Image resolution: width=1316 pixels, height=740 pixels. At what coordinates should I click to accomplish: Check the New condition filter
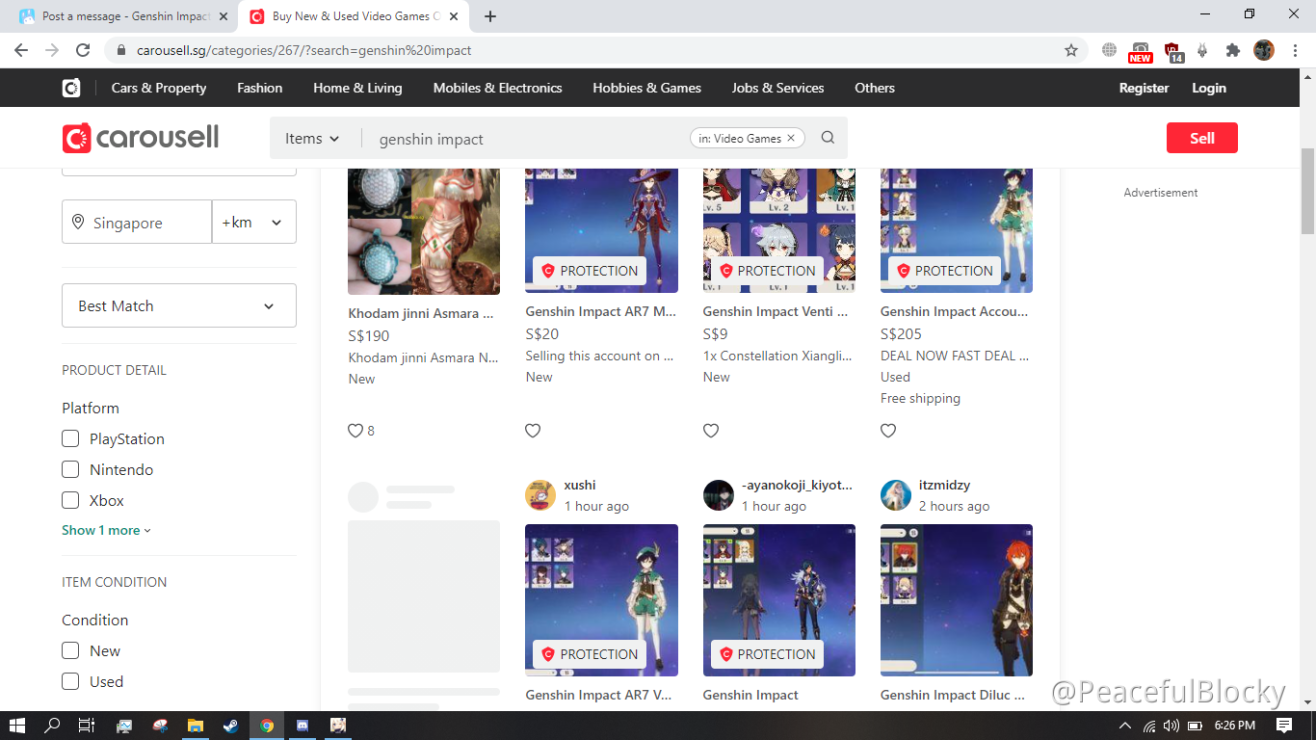pyautogui.click(x=70, y=650)
